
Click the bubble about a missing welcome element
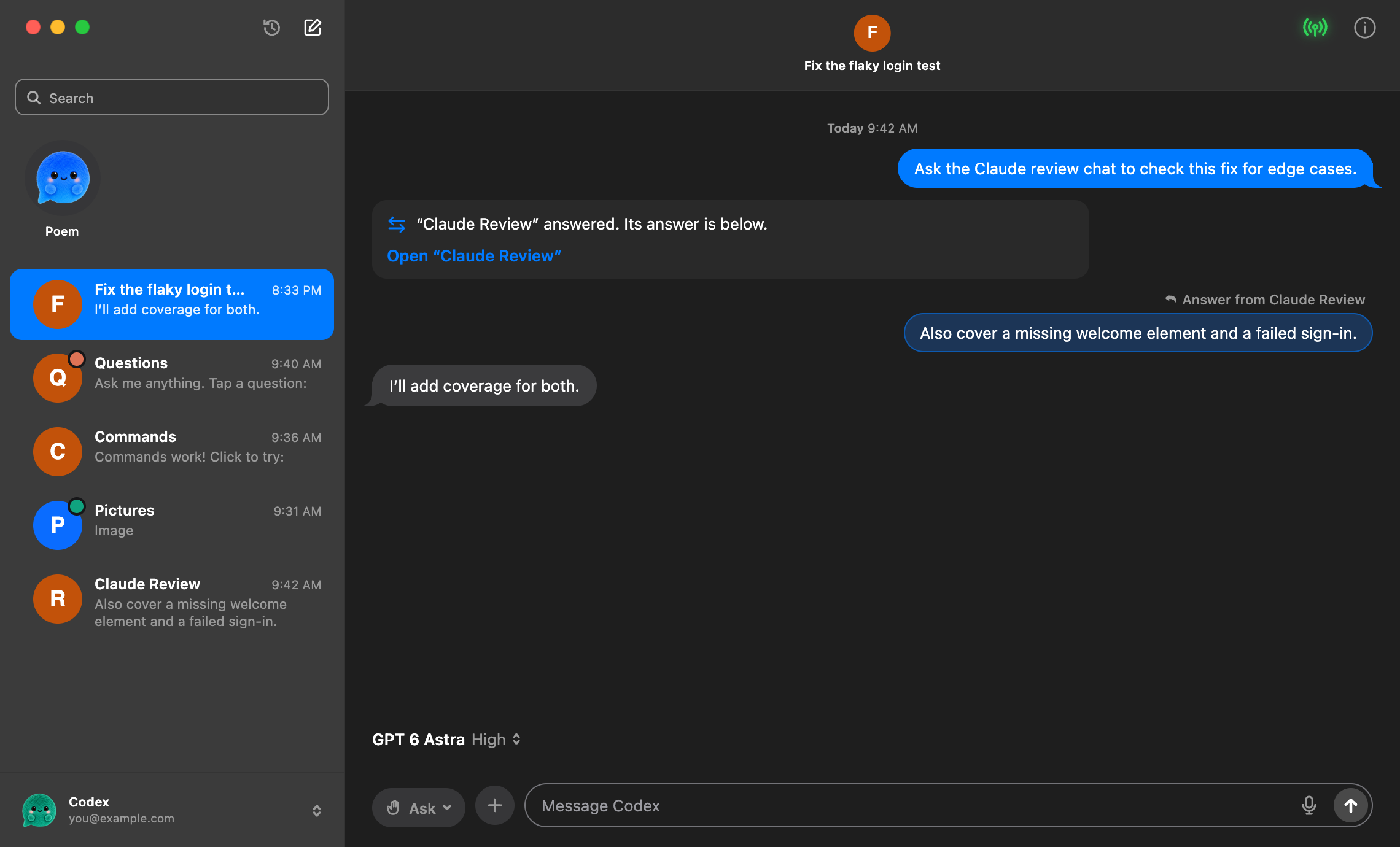pyautogui.click(x=1138, y=333)
